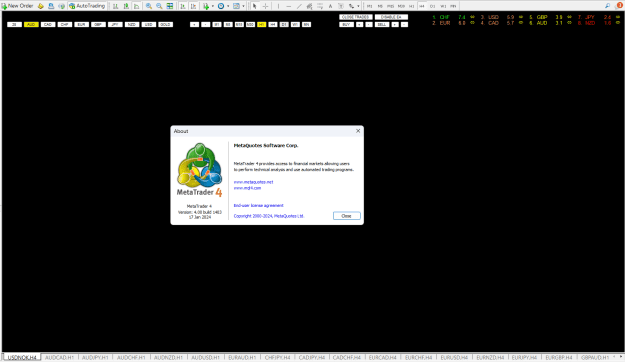
Task: Select the cursor arrow tool
Action: tap(254, 6)
